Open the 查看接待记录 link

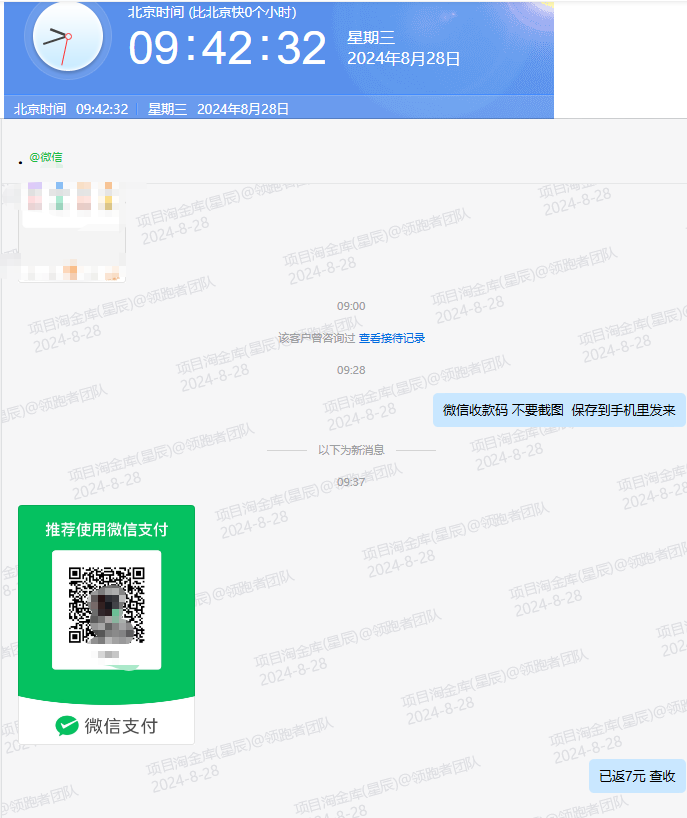click(x=392, y=338)
